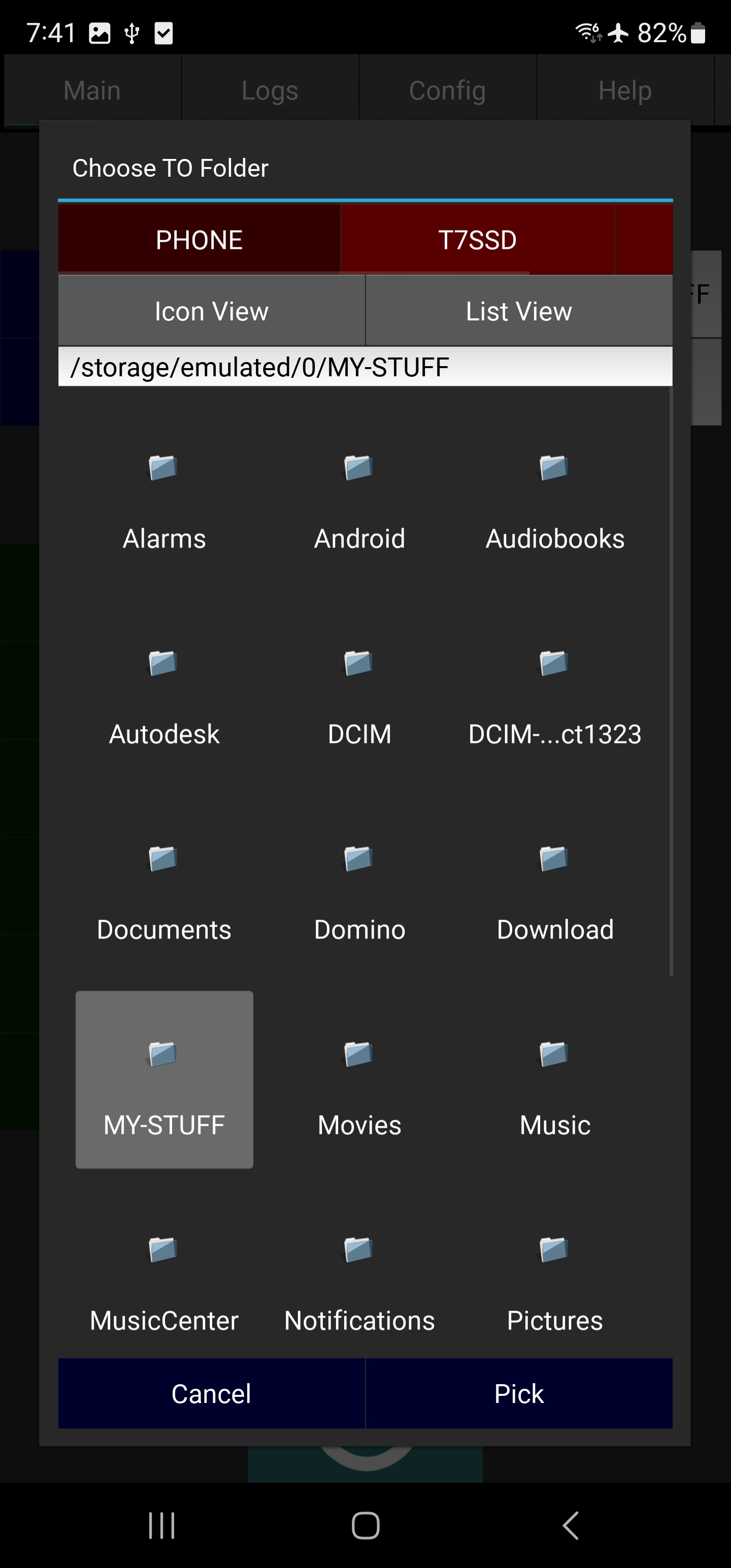Open the Alarms folder icon
731x1568 pixels.
click(163, 468)
